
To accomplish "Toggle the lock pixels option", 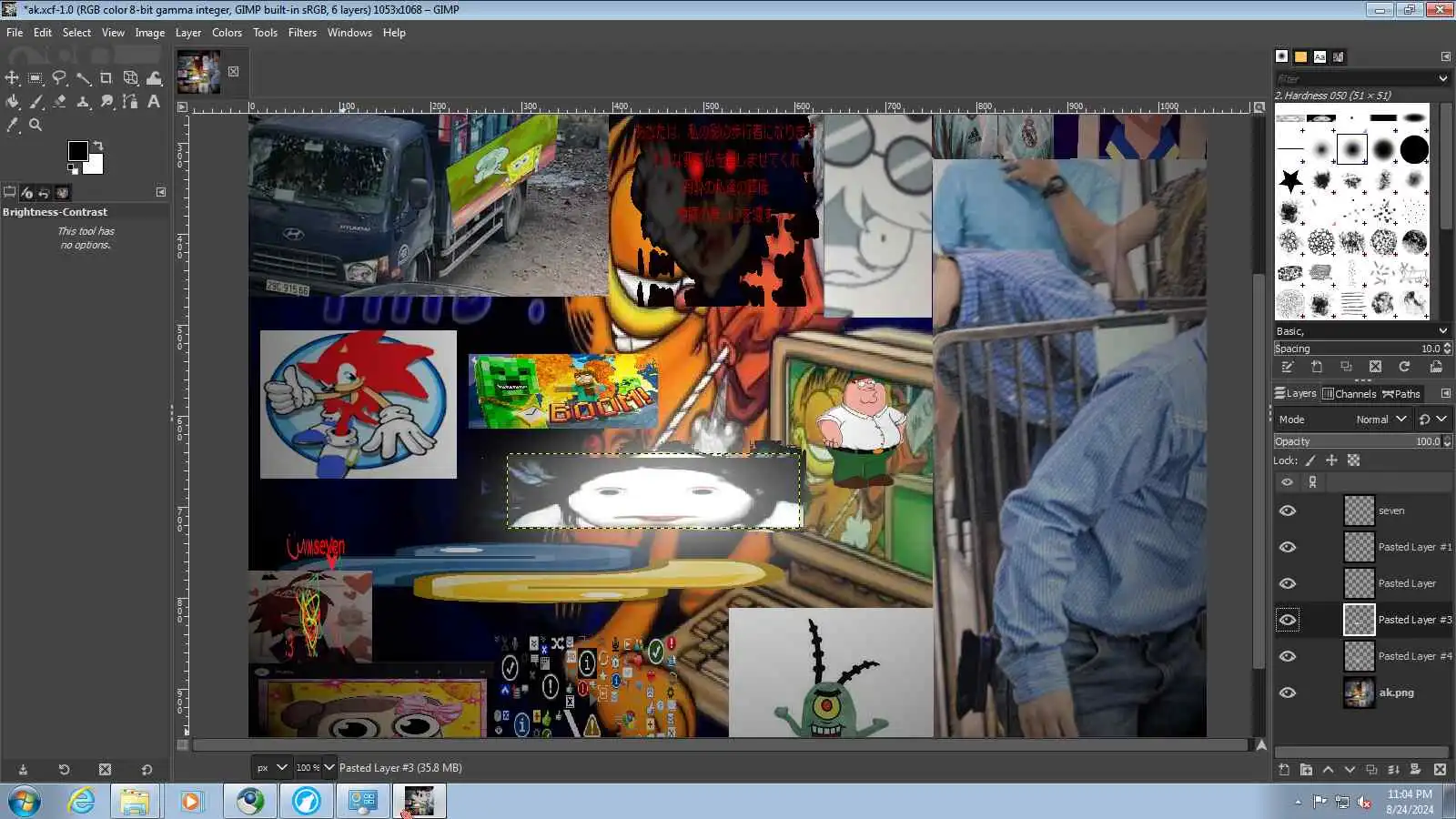I will click(1310, 461).
